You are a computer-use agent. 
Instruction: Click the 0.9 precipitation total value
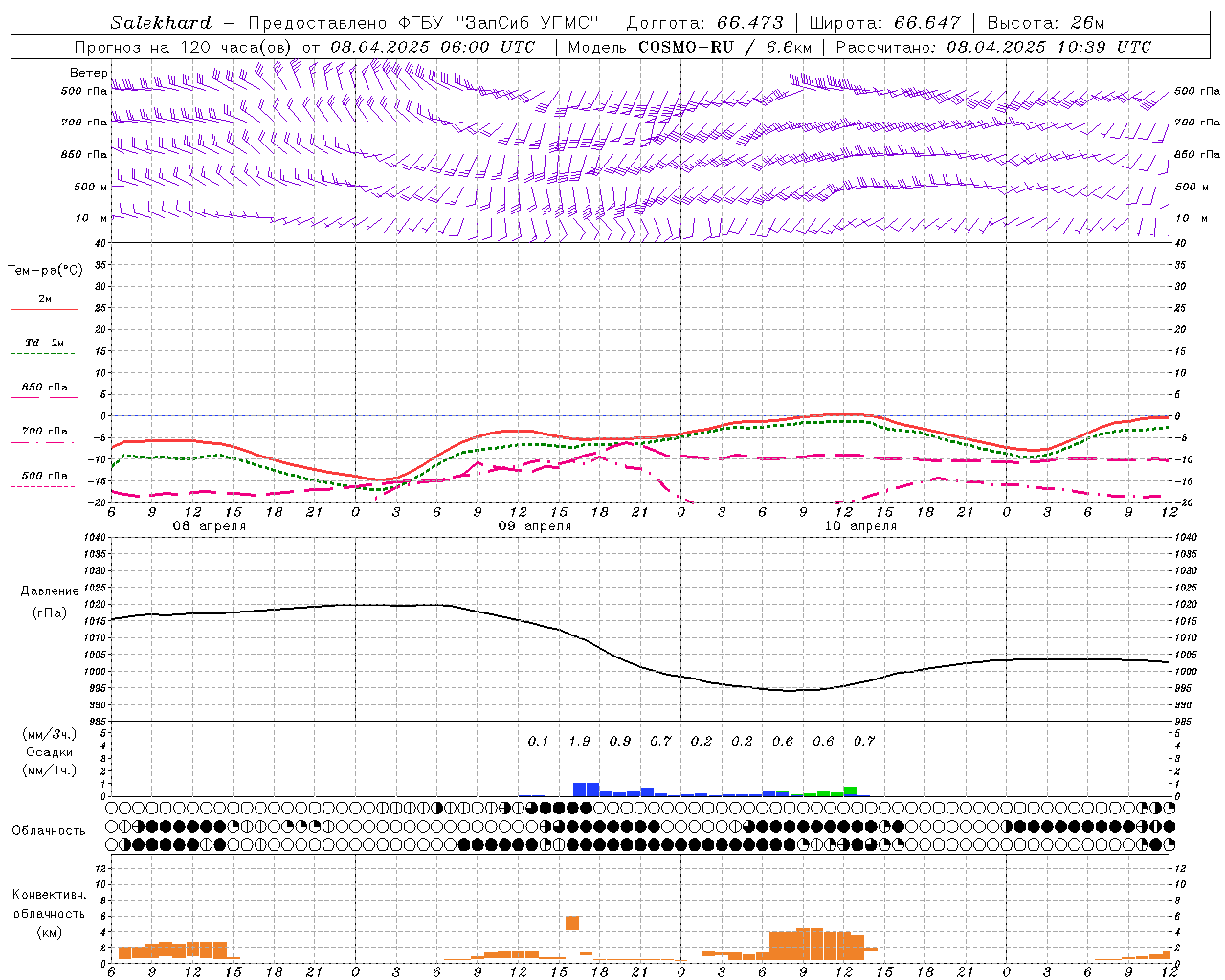(x=620, y=742)
